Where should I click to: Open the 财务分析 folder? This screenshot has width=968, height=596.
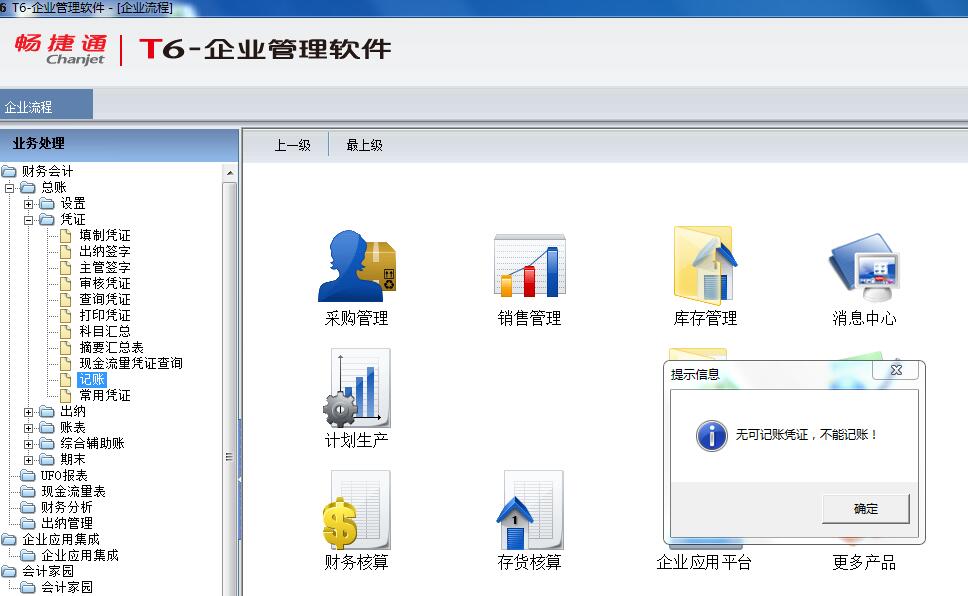pos(67,508)
